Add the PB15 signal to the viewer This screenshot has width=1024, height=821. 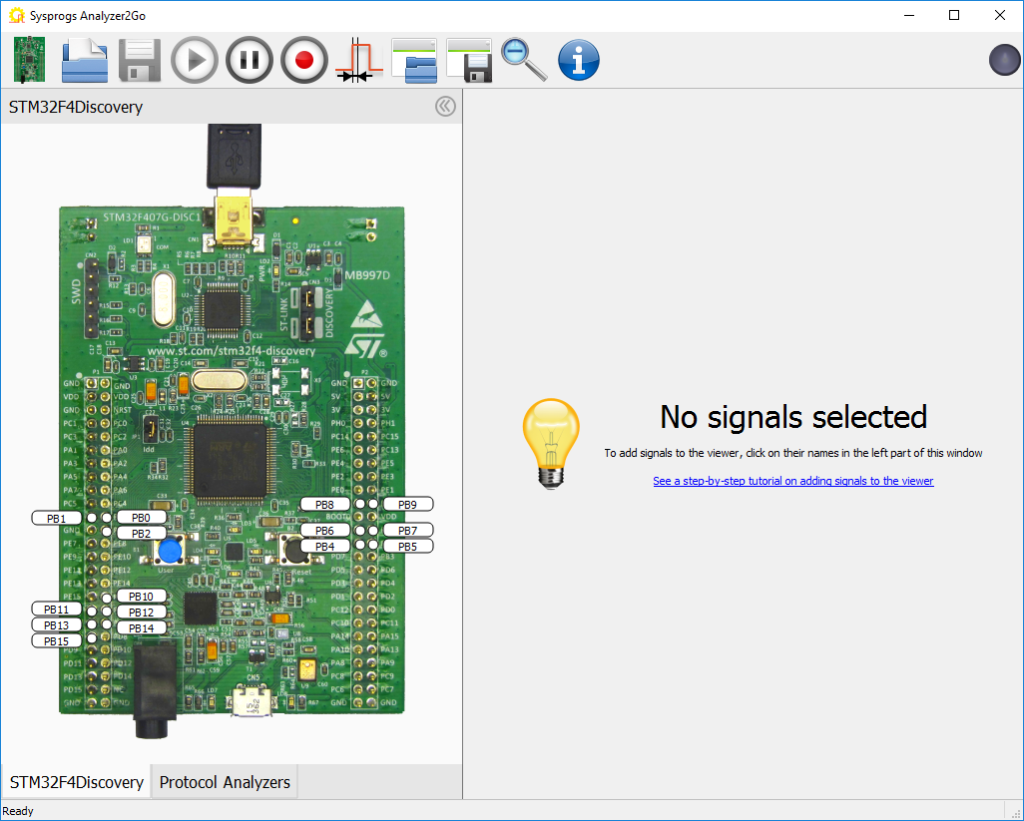[x=56, y=640]
